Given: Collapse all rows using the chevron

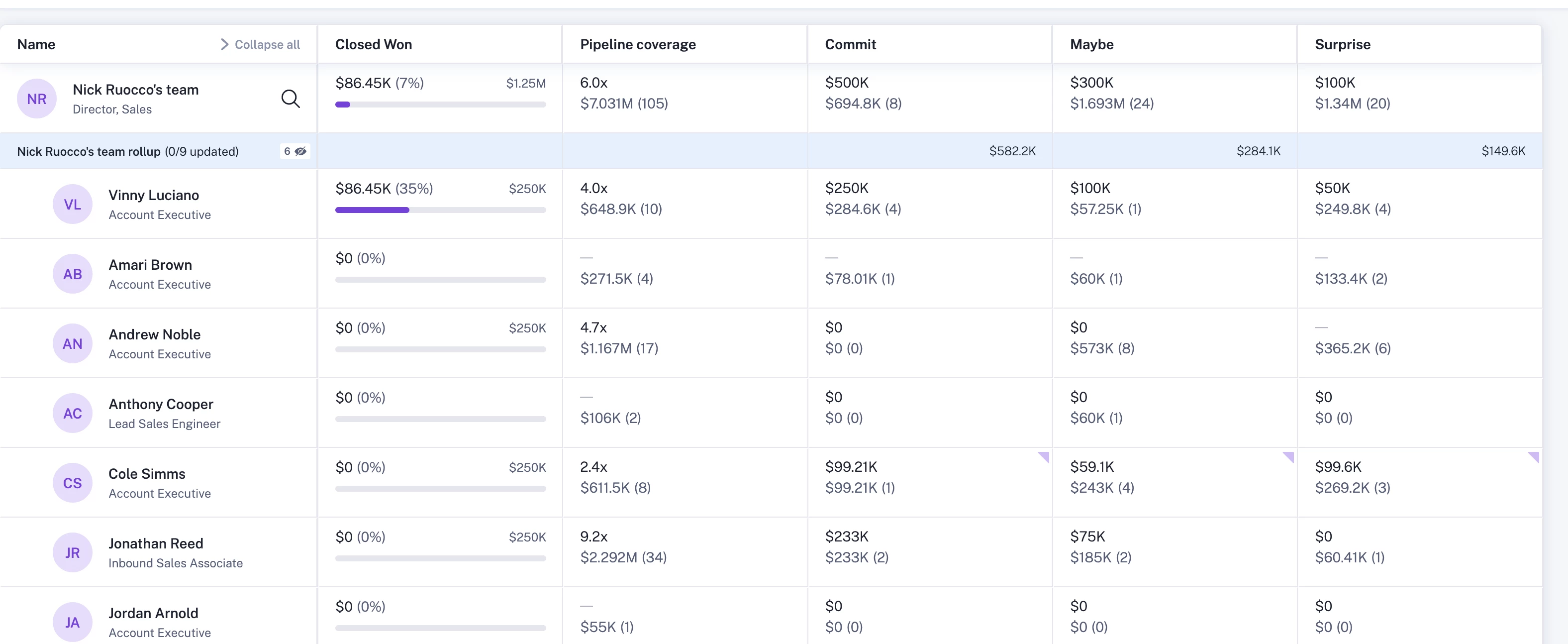Looking at the screenshot, I should click(x=224, y=44).
